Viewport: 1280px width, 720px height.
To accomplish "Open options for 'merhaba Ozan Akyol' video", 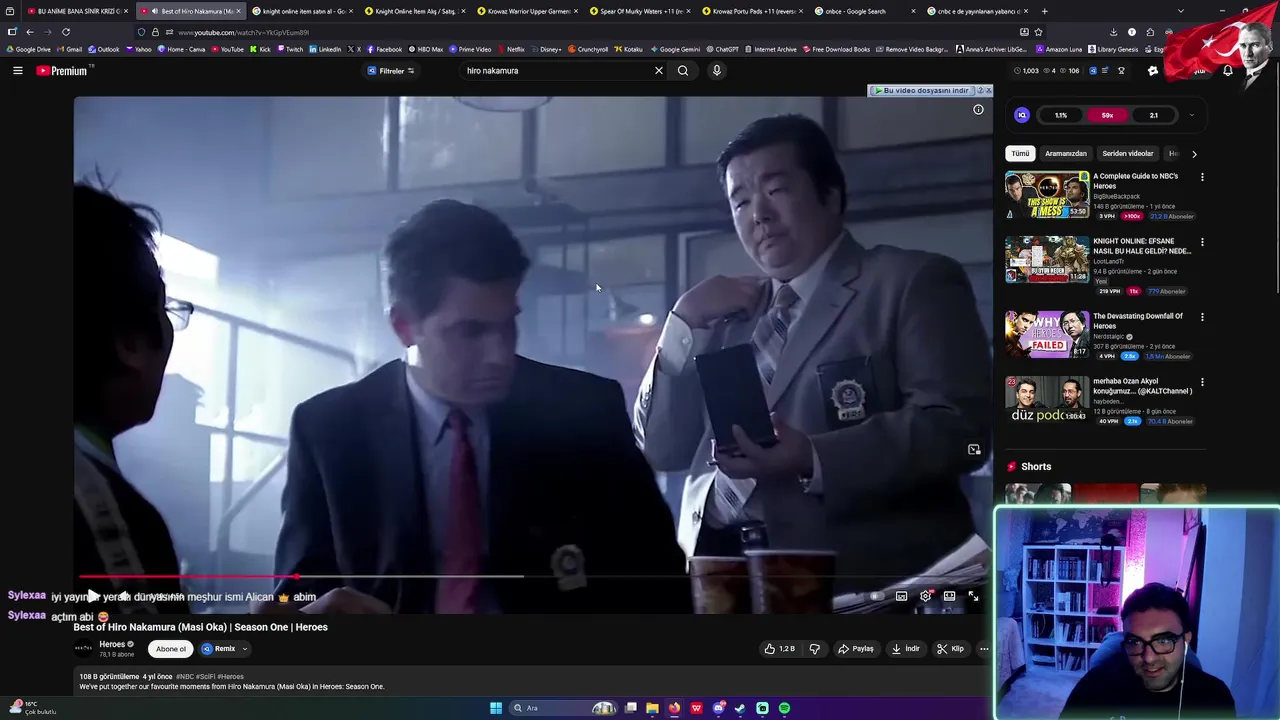I will coord(1202,382).
